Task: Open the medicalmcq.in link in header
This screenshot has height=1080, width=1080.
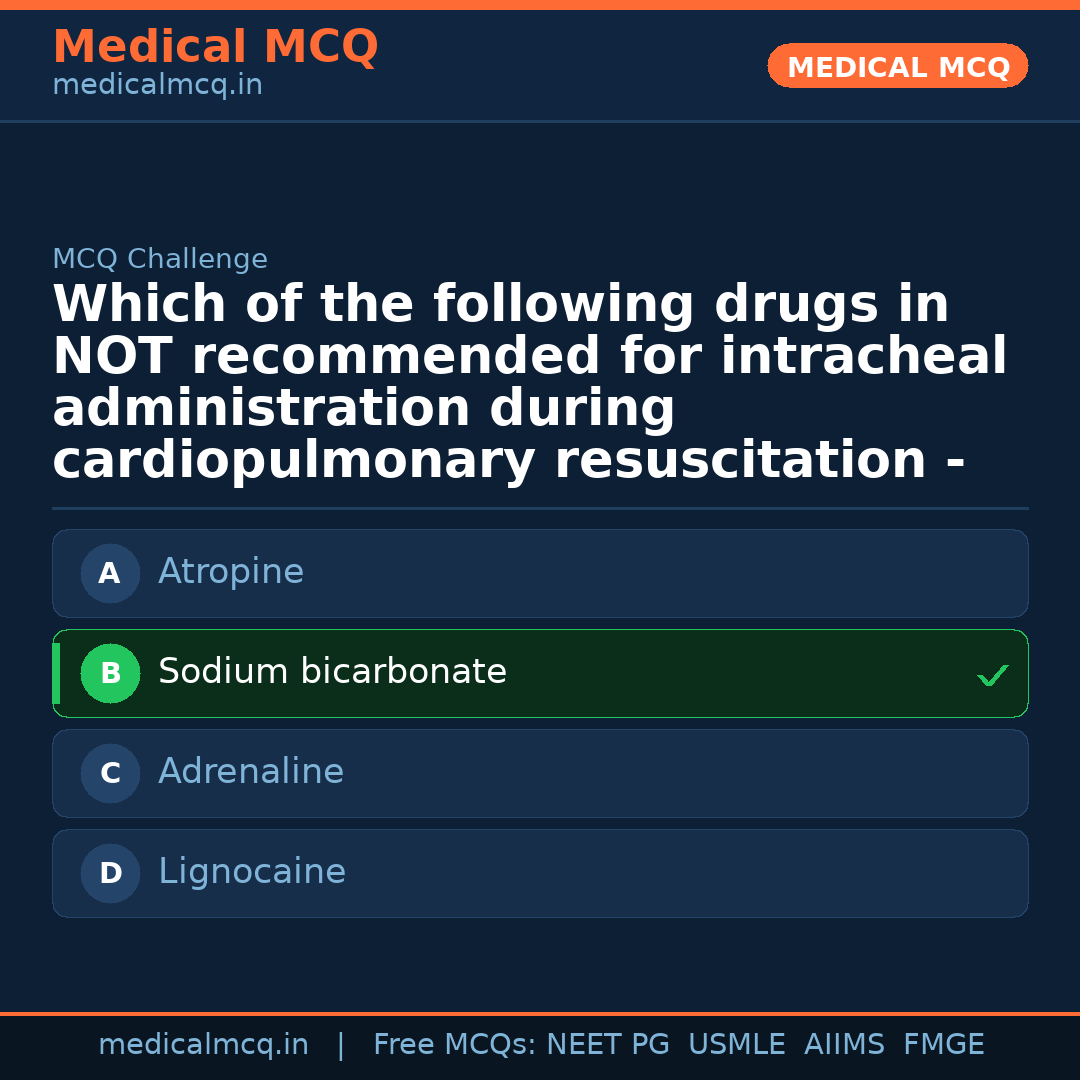Action: tap(157, 86)
